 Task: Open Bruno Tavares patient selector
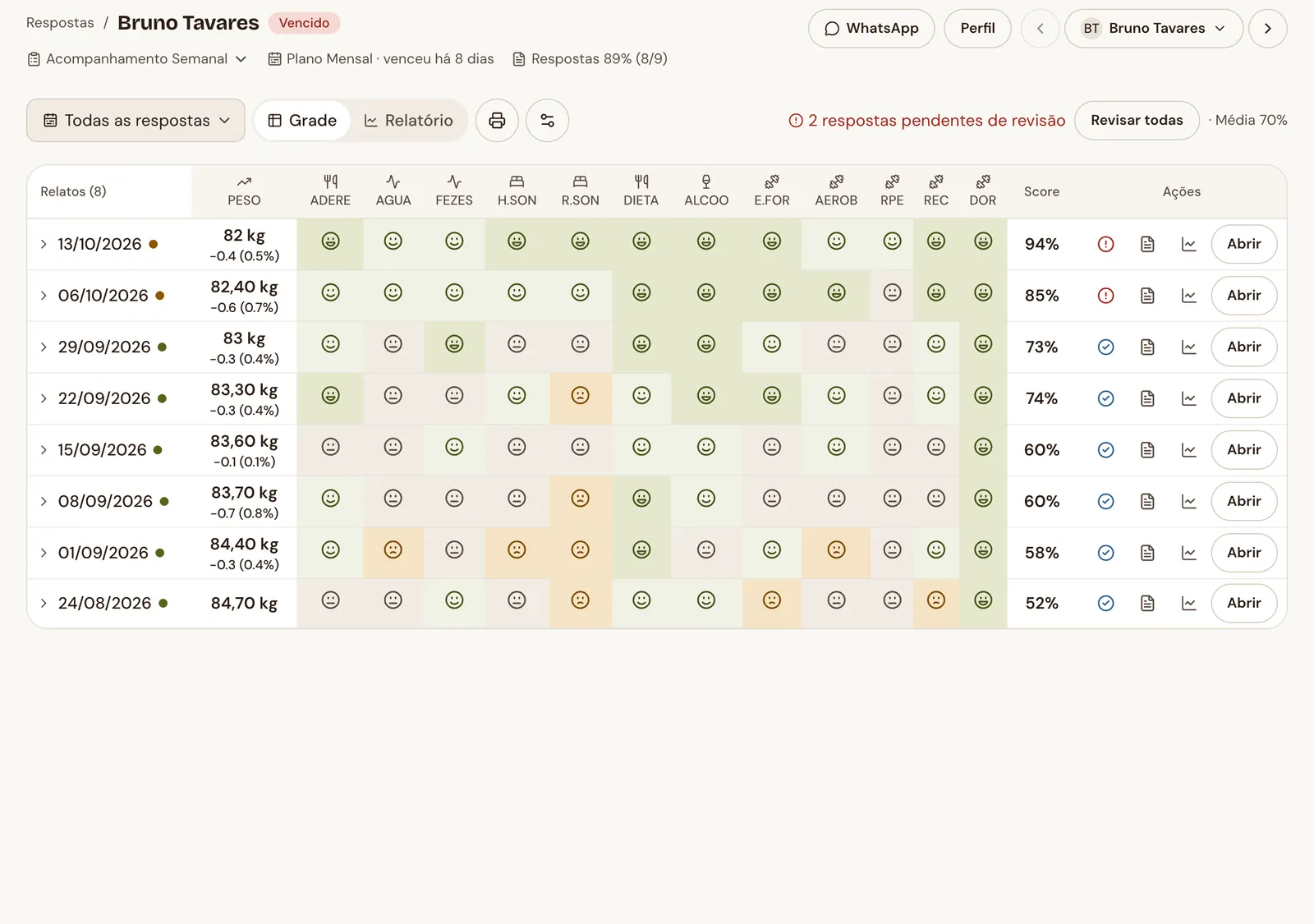[x=1154, y=29]
